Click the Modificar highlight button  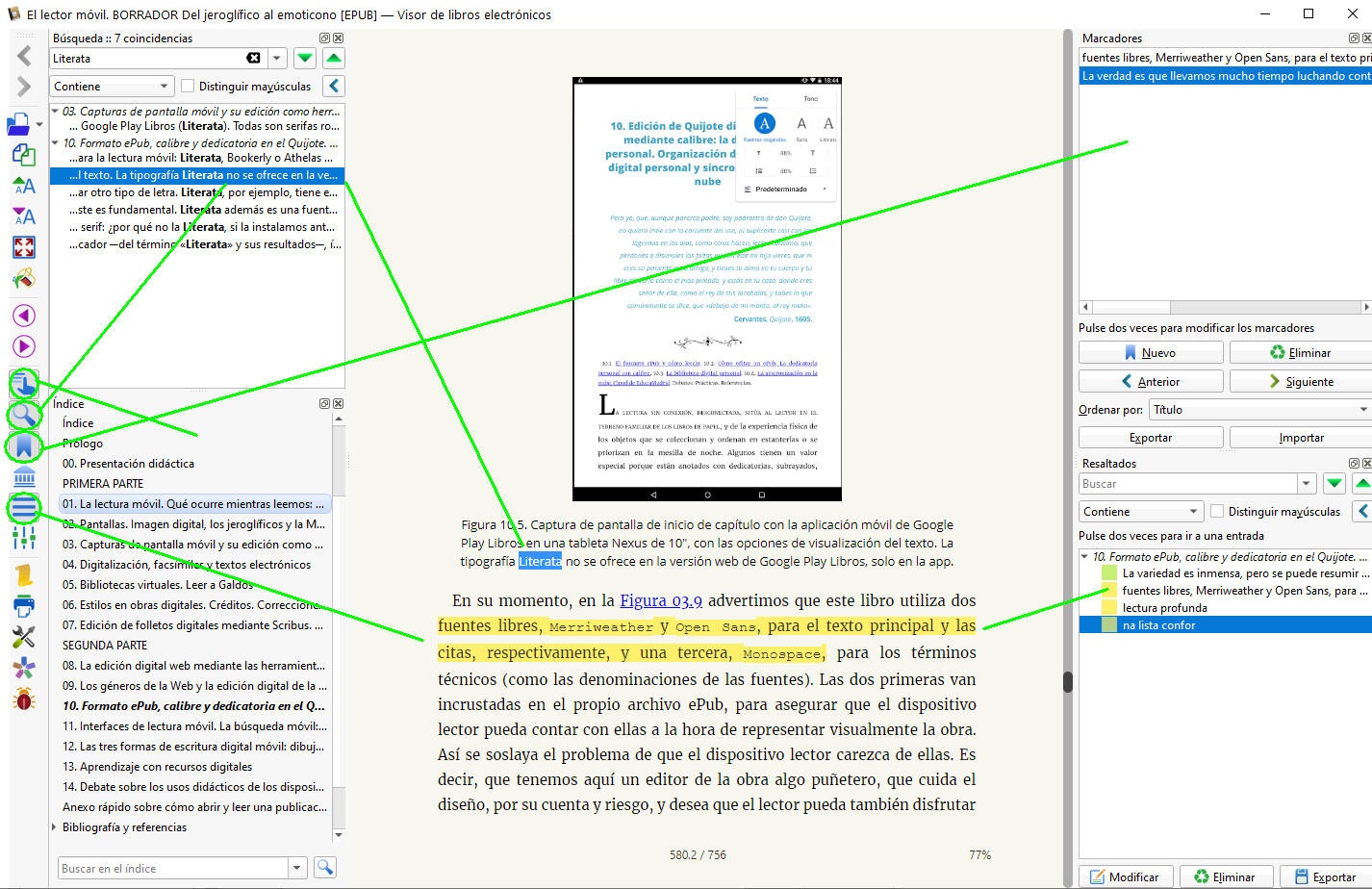1125,876
